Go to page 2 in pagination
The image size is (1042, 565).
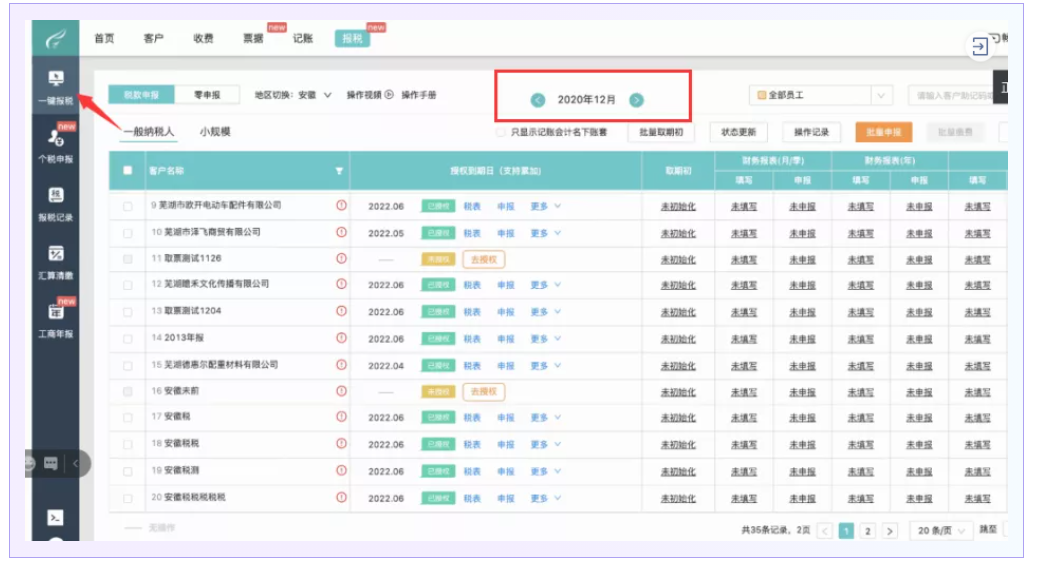click(x=867, y=531)
